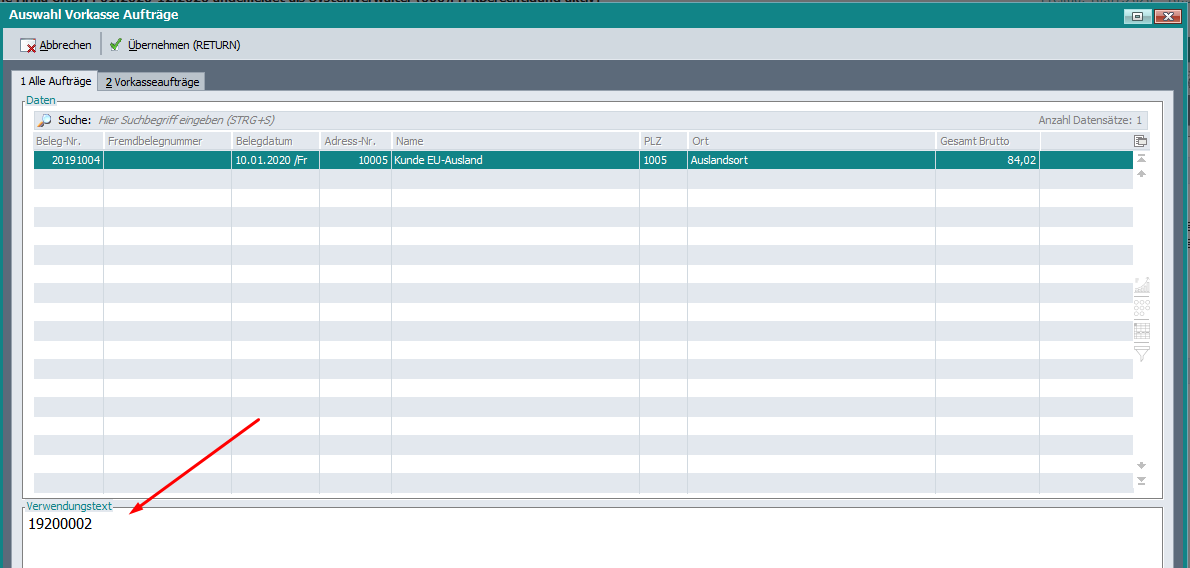Image resolution: width=1190 pixels, height=568 pixels.
Task: Click the previous record up arrow
Action: pyautogui.click(x=1141, y=174)
